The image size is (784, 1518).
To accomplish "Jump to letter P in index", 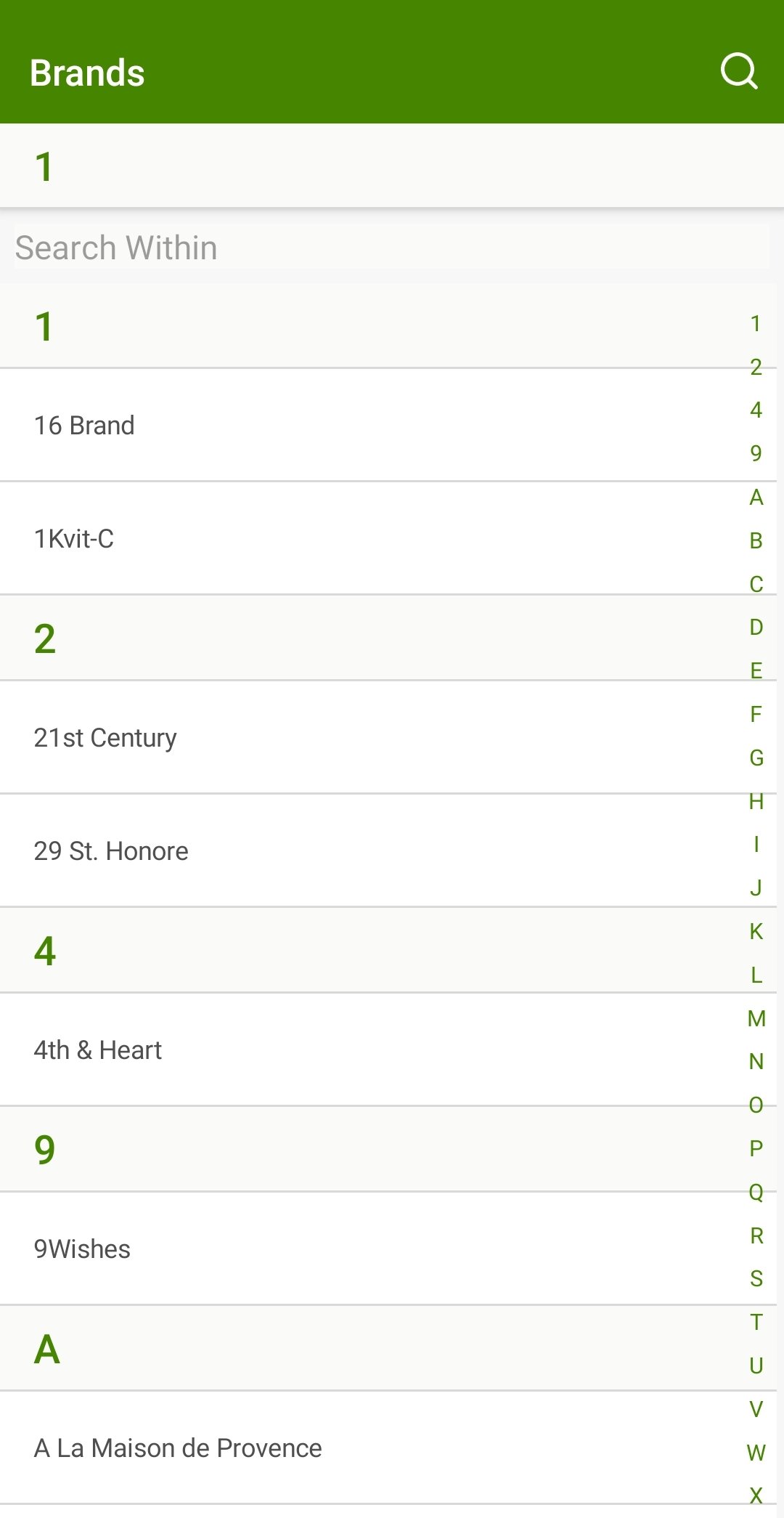I will 756,1148.
